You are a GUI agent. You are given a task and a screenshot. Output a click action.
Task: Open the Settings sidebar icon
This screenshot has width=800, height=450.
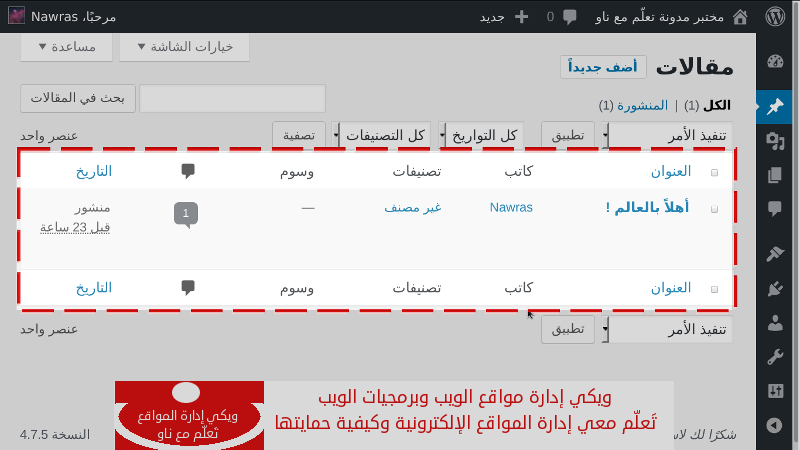[x=774, y=391]
